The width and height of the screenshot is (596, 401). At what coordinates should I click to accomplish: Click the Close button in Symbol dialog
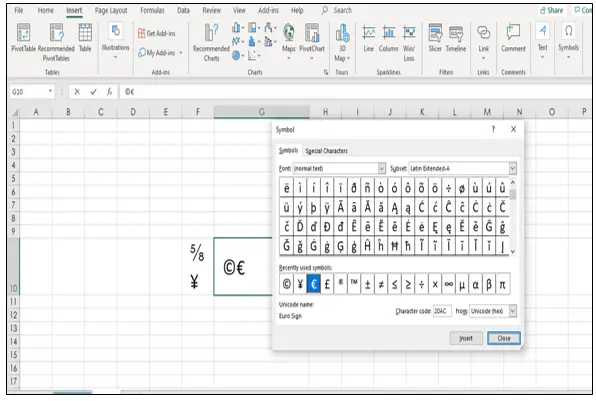[x=504, y=338]
